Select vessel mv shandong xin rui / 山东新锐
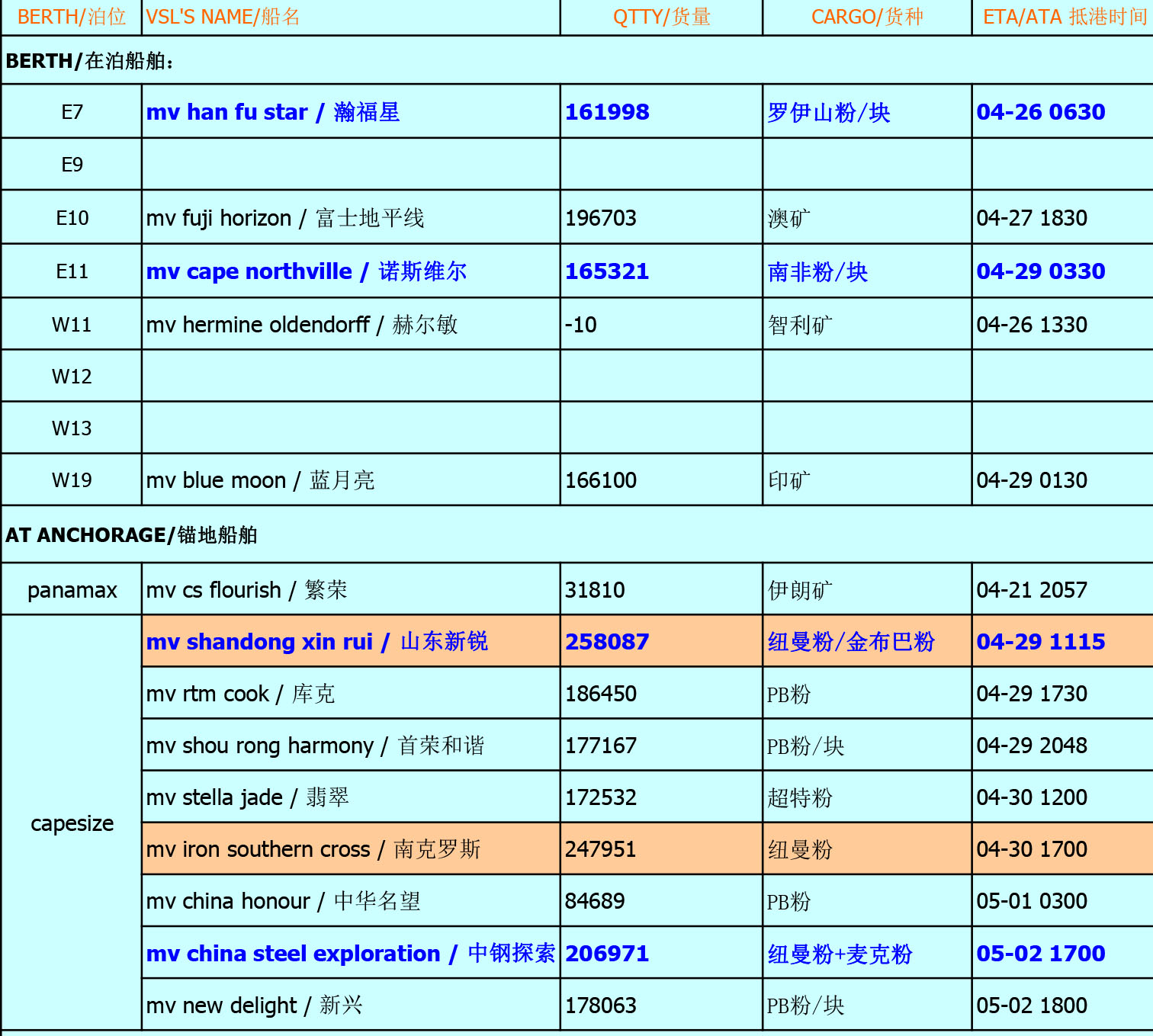Image resolution: width=1153 pixels, height=1036 pixels. coord(351,641)
